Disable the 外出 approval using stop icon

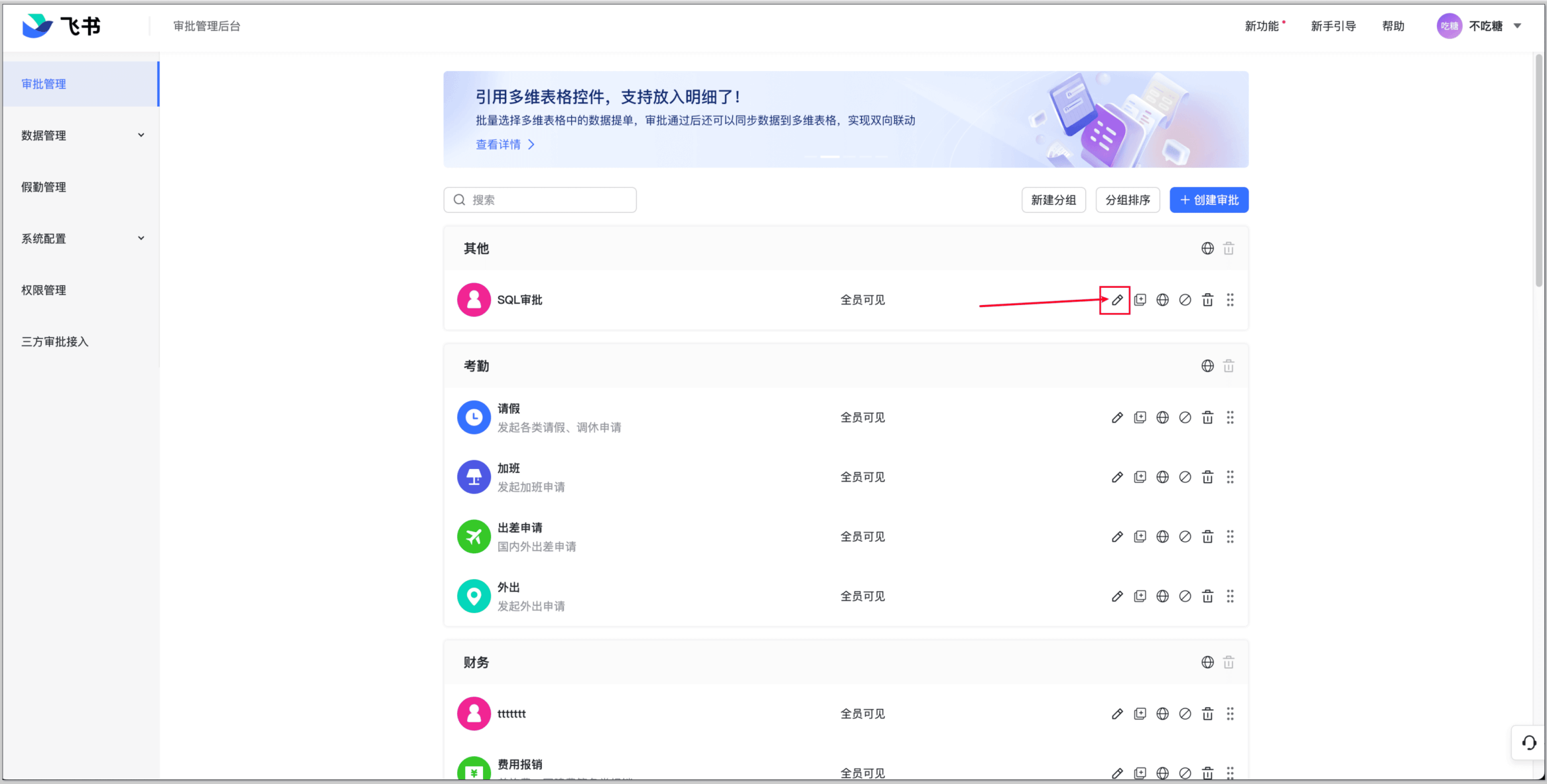(1185, 596)
